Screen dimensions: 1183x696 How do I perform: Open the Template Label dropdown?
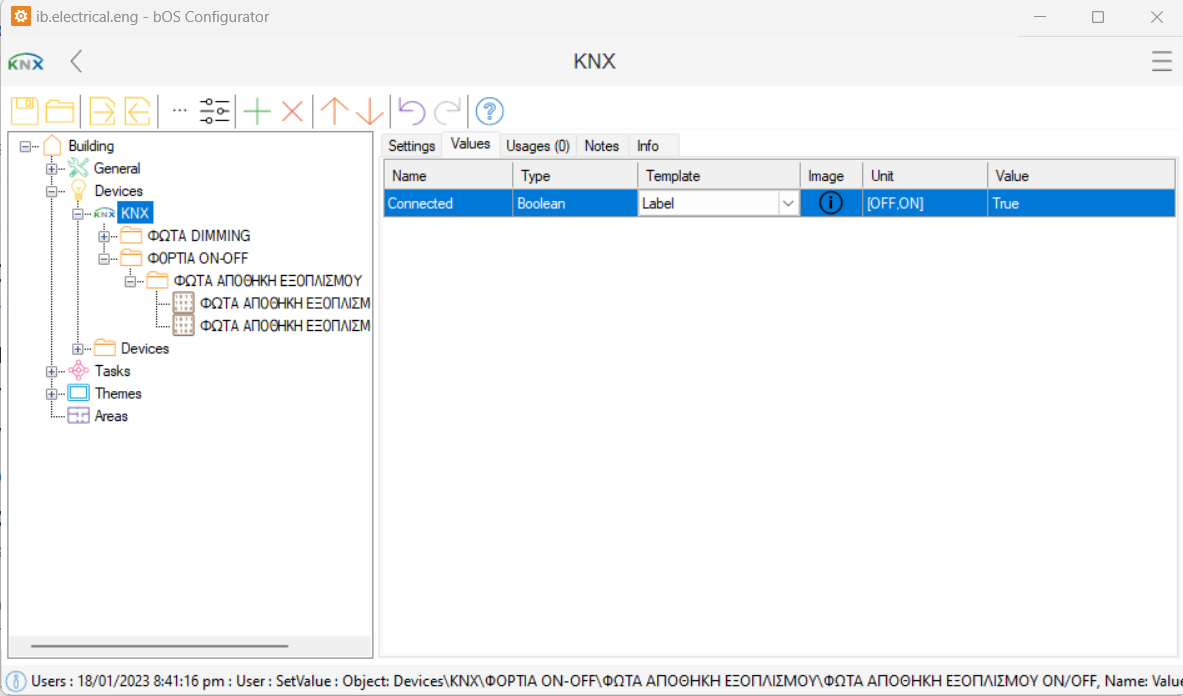click(x=788, y=204)
